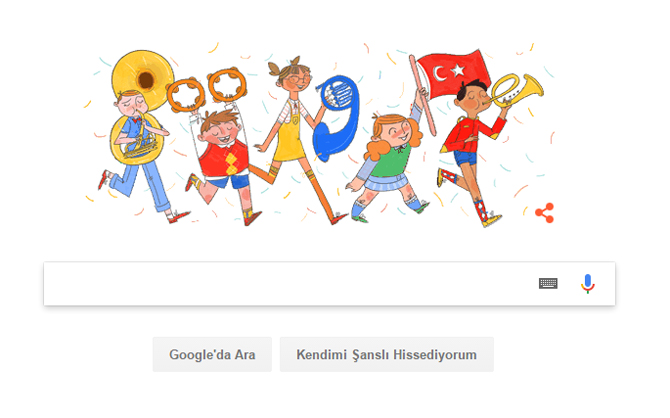Click the yellow trumpet near the flag
The height and width of the screenshot is (418, 670).
(516, 90)
